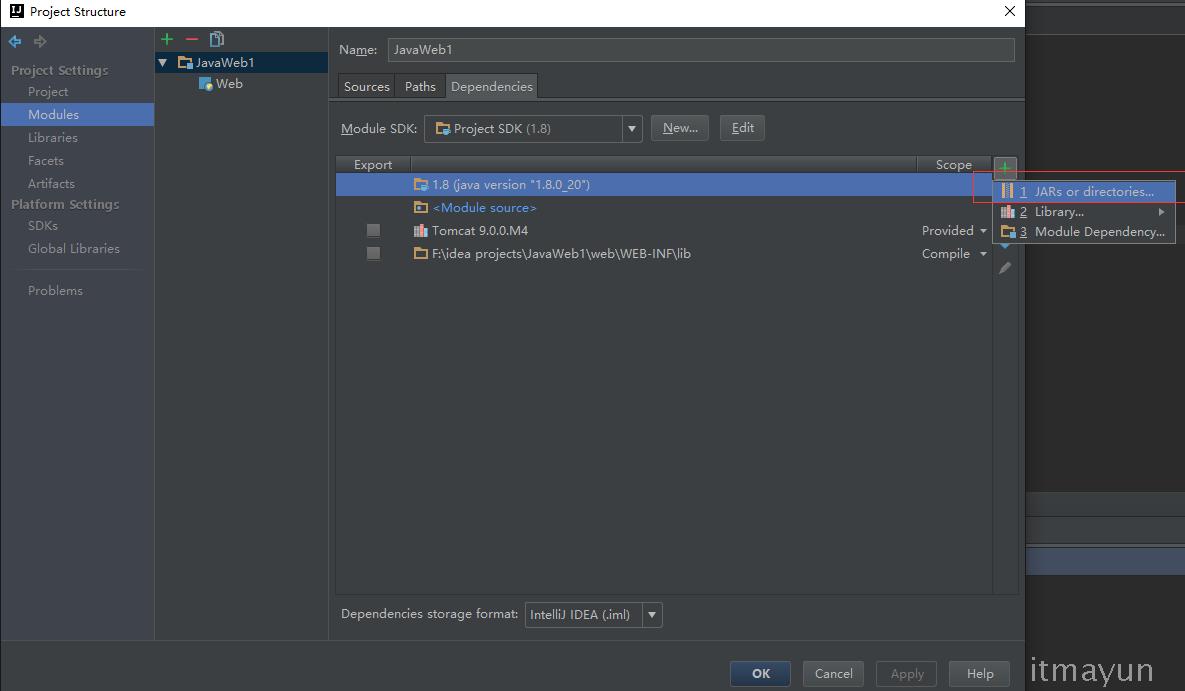Choose Module Dependency... menu item

(1084, 232)
